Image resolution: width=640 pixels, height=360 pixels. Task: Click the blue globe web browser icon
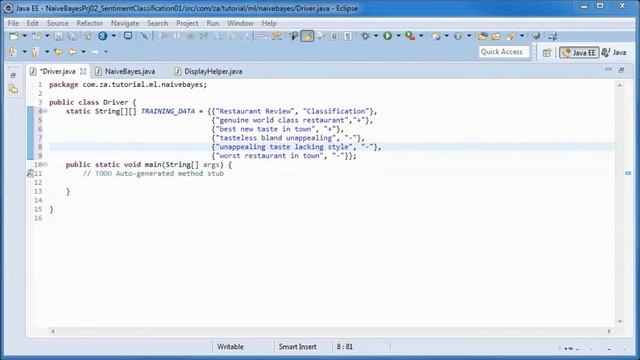coord(102,36)
